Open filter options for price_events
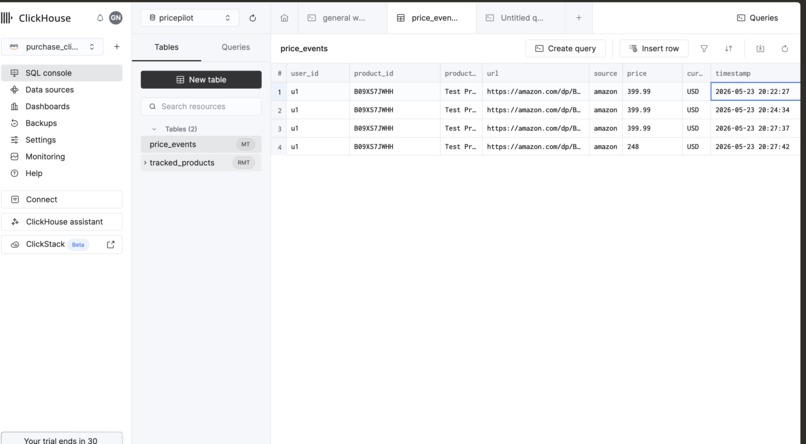The width and height of the screenshot is (806, 444). tap(704, 48)
